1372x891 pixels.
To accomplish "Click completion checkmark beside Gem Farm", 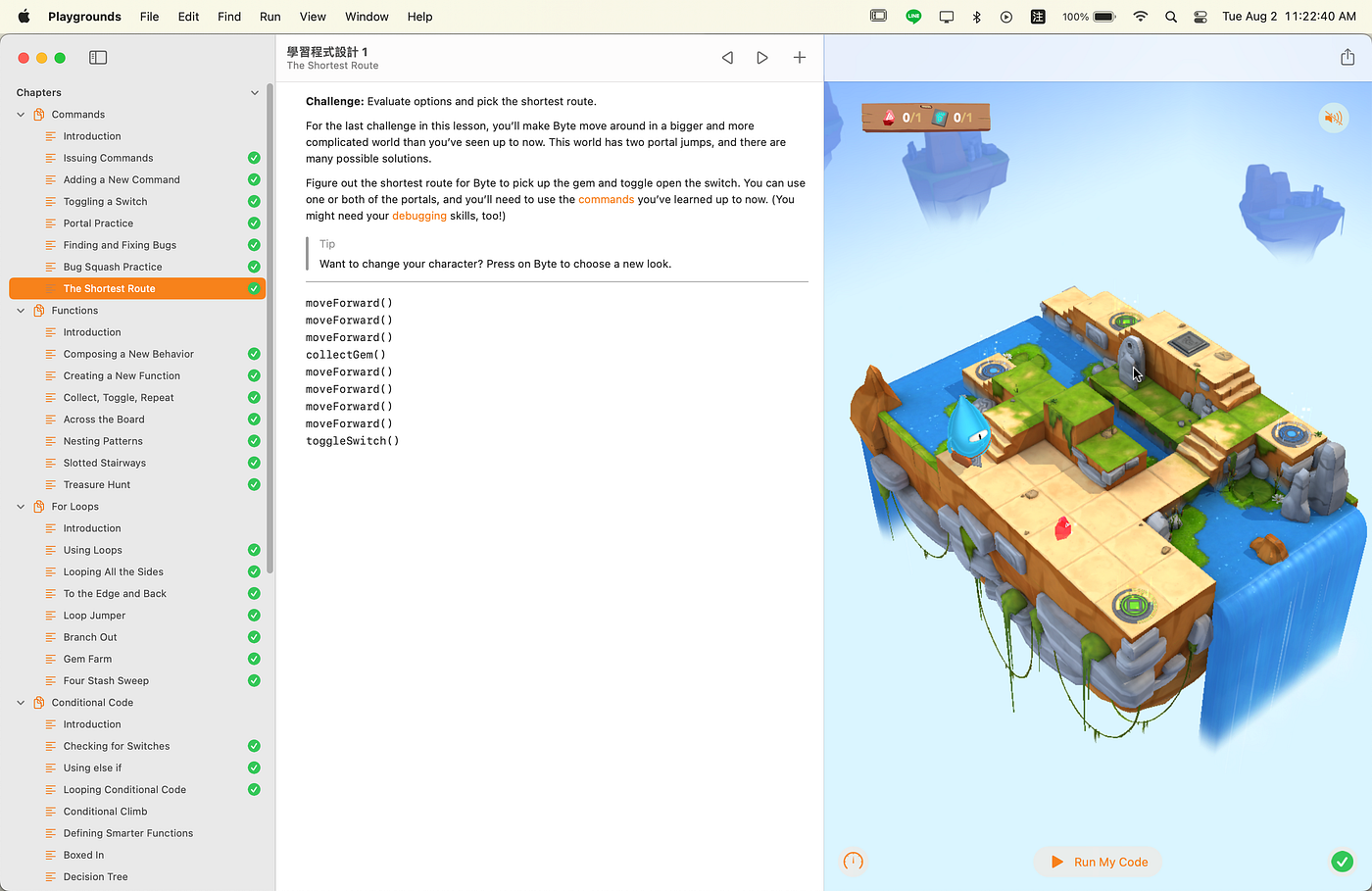I will tap(254, 659).
